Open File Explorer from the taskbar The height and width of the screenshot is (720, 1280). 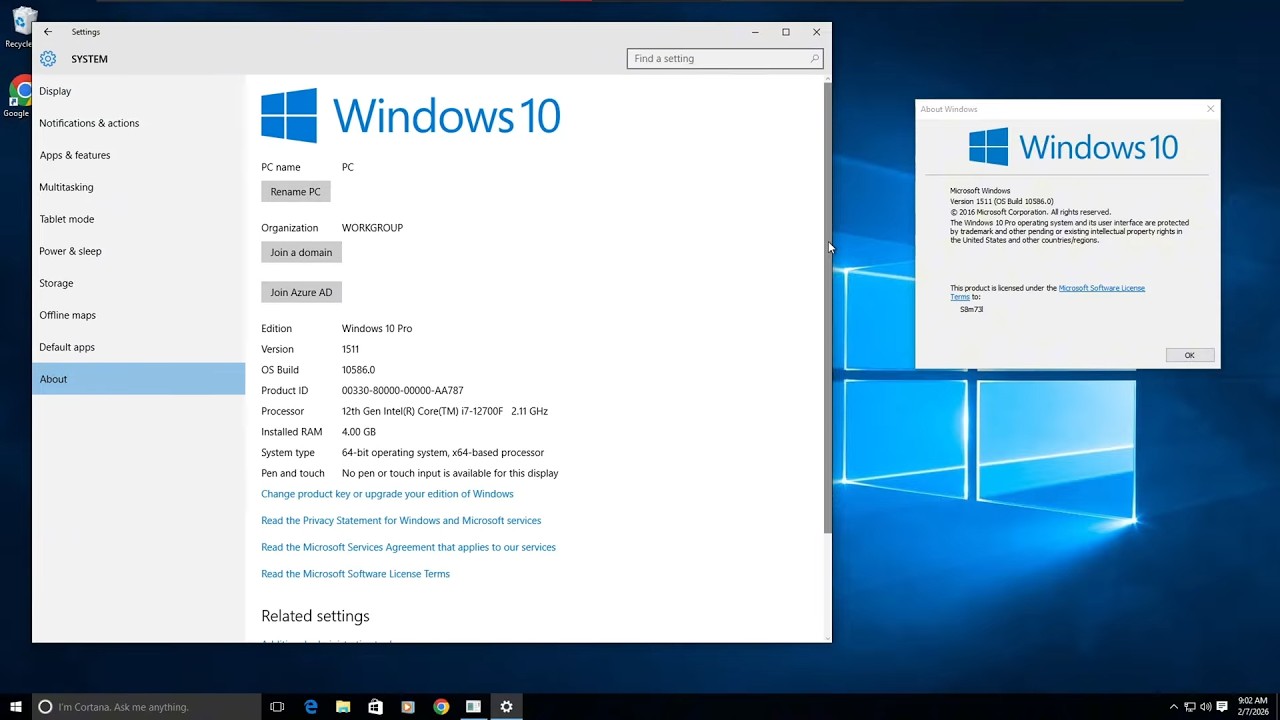(343, 707)
